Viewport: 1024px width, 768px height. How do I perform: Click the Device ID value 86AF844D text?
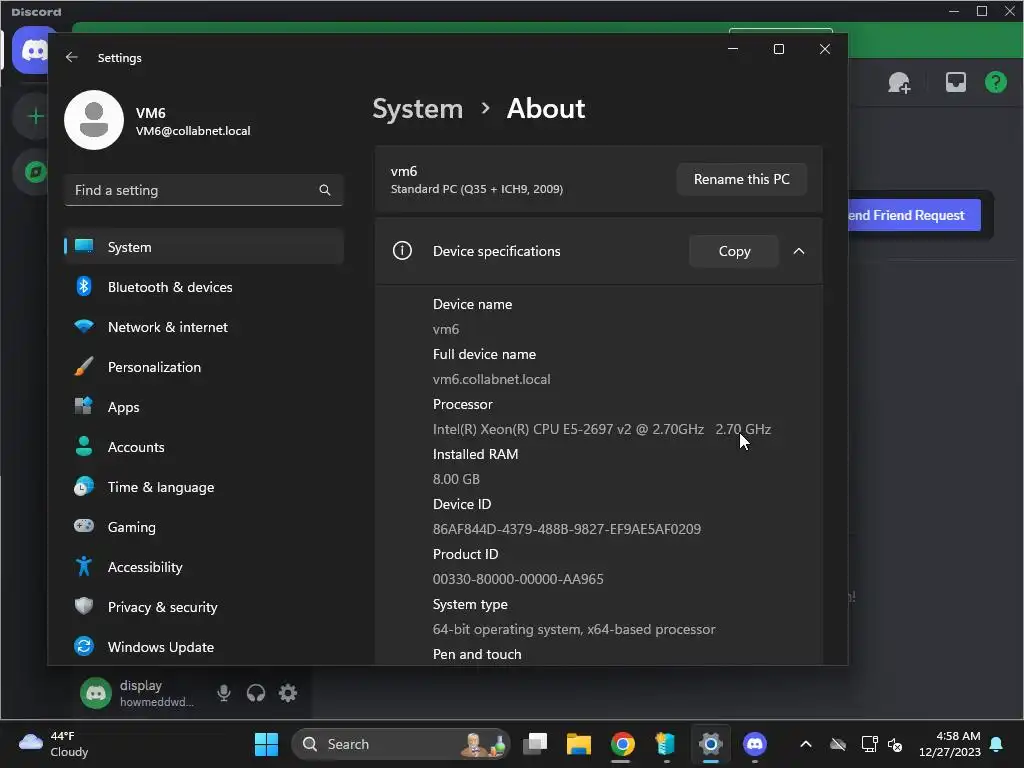click(x=567, y=529)
